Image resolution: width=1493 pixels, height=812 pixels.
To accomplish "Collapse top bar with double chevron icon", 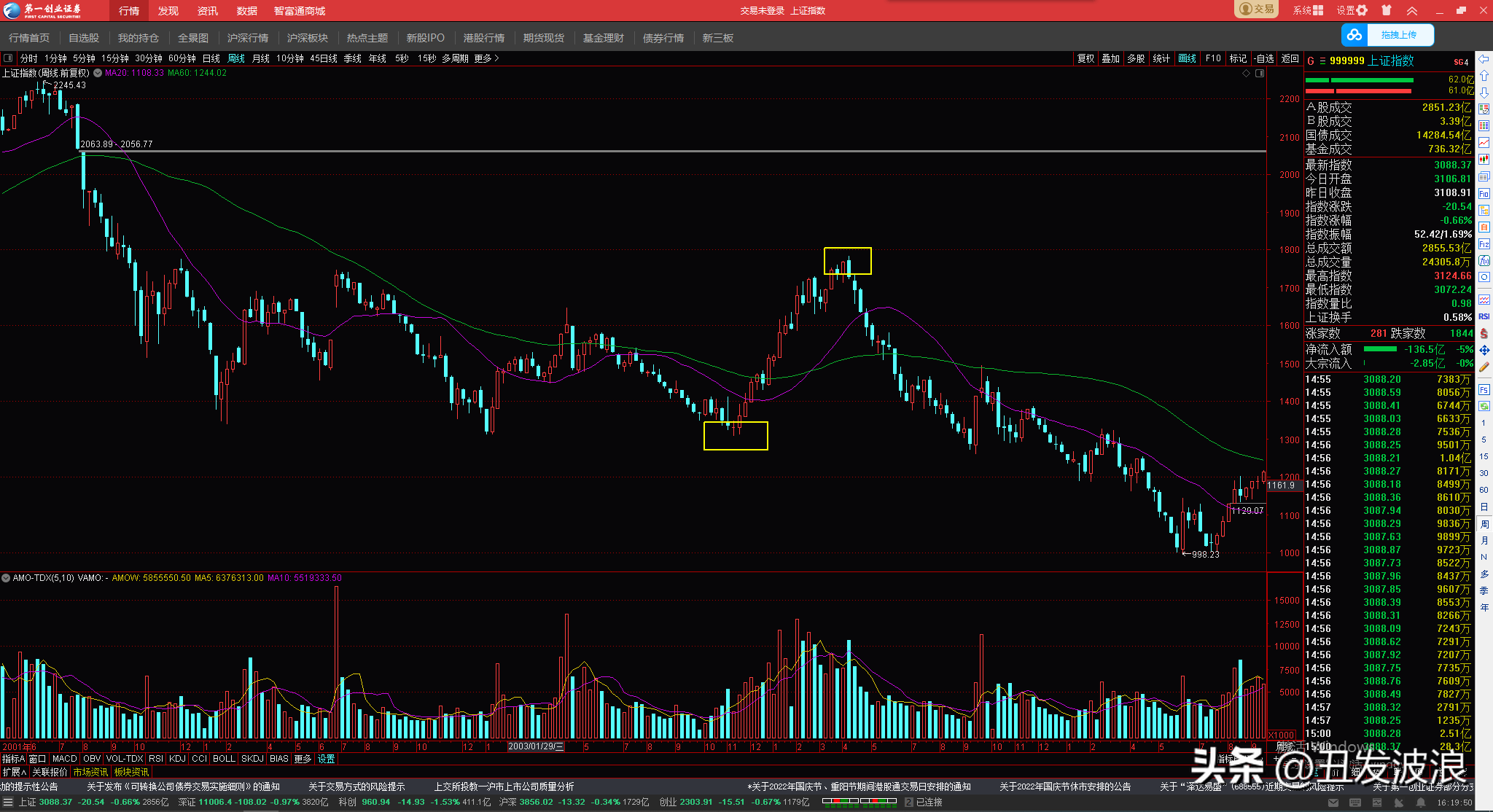I will (1412, 10).
